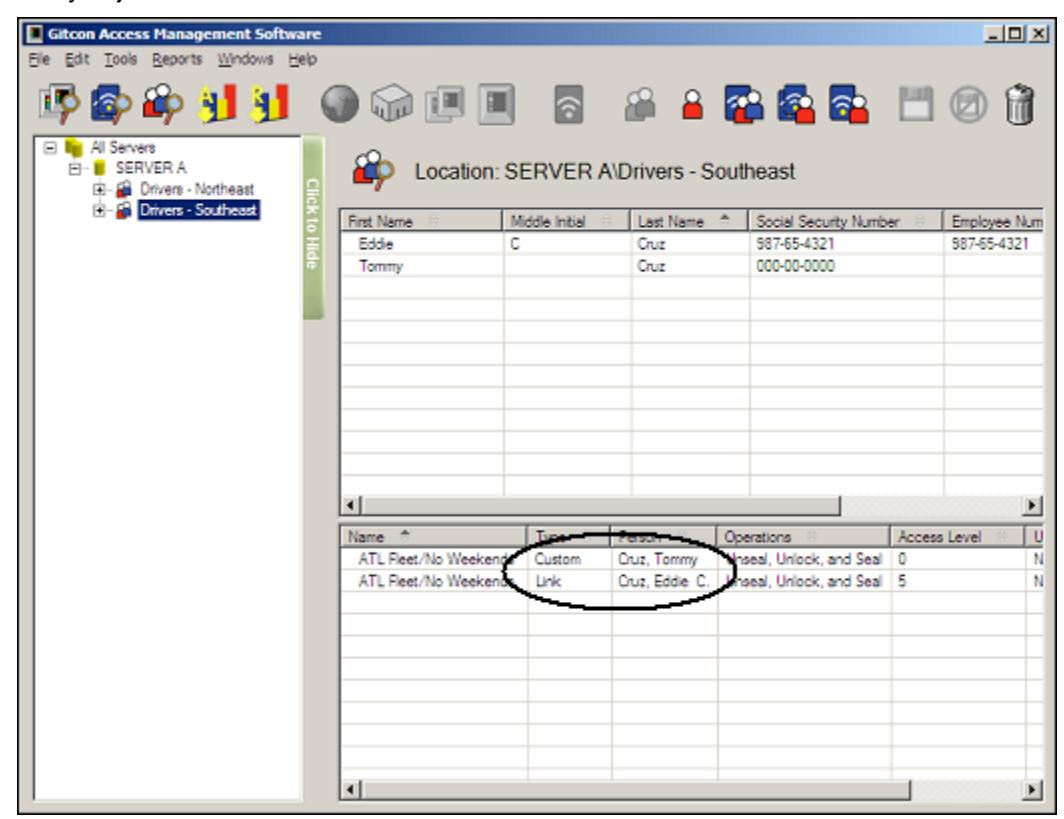The width and height of the screenshot is (1064, 819).
Task: Expand the Drivers - Northeast node
Action: pos(99,189)
